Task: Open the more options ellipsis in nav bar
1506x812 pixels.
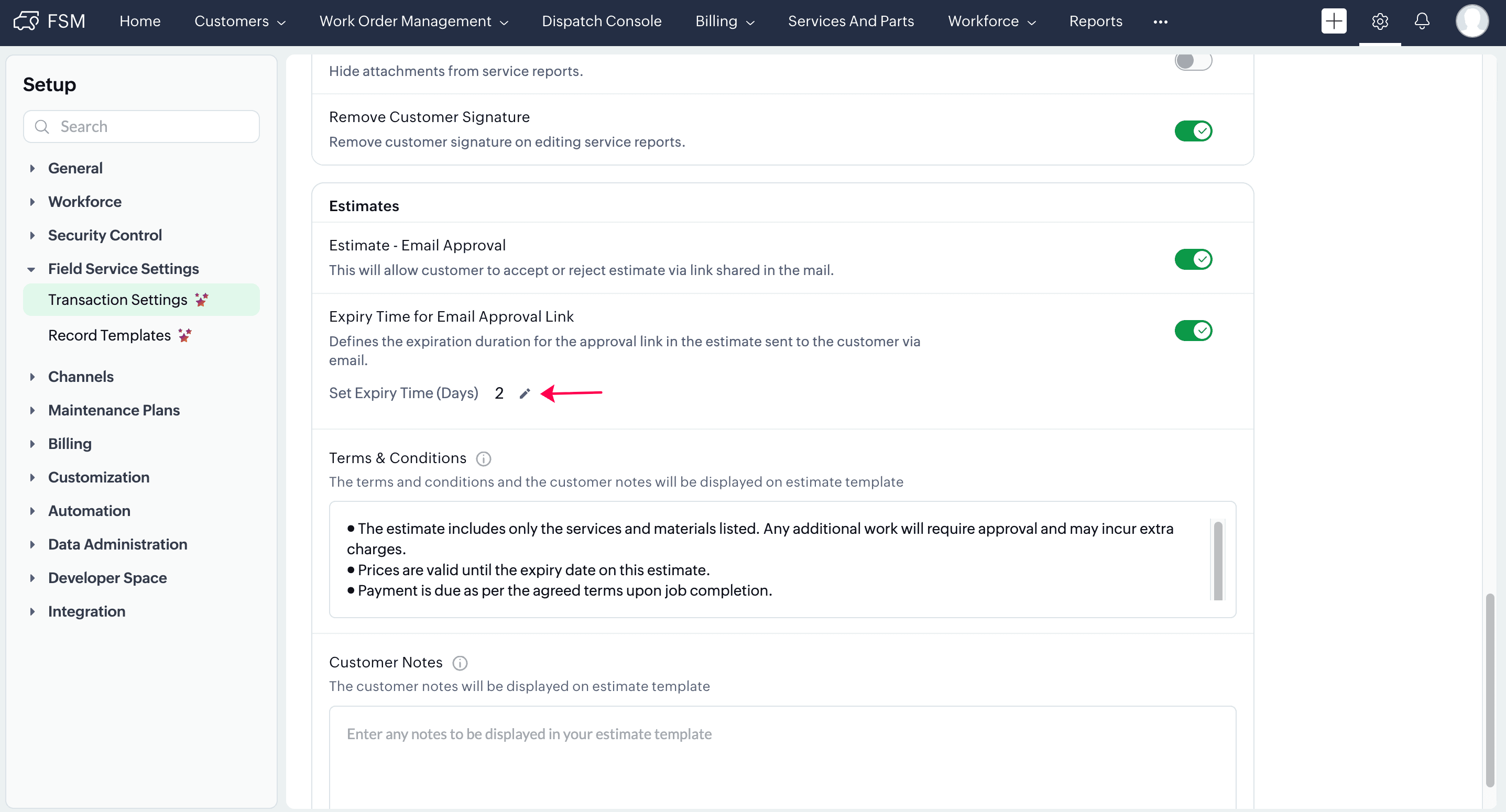Action: [x=1160, y=21]
